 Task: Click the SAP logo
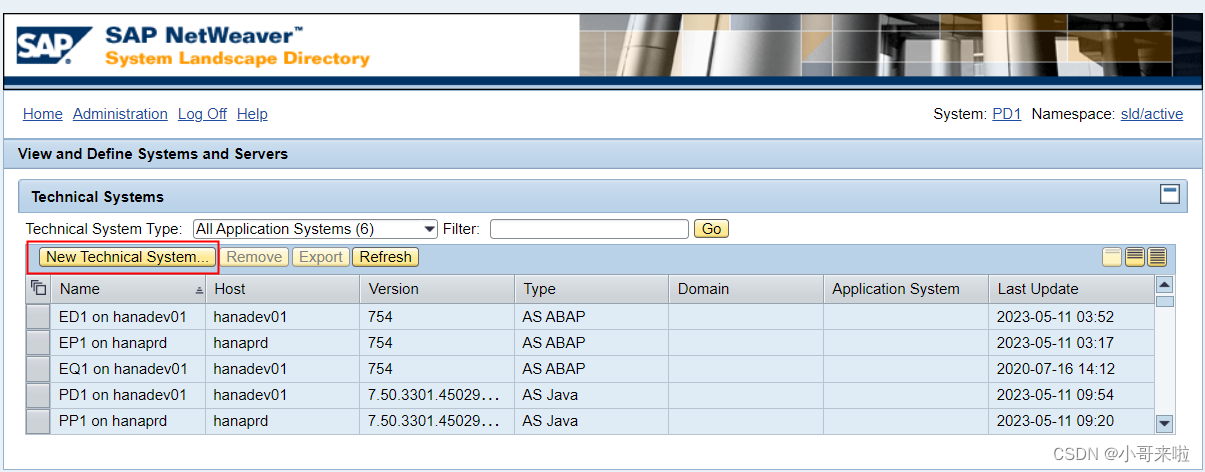tap(54, 47)
